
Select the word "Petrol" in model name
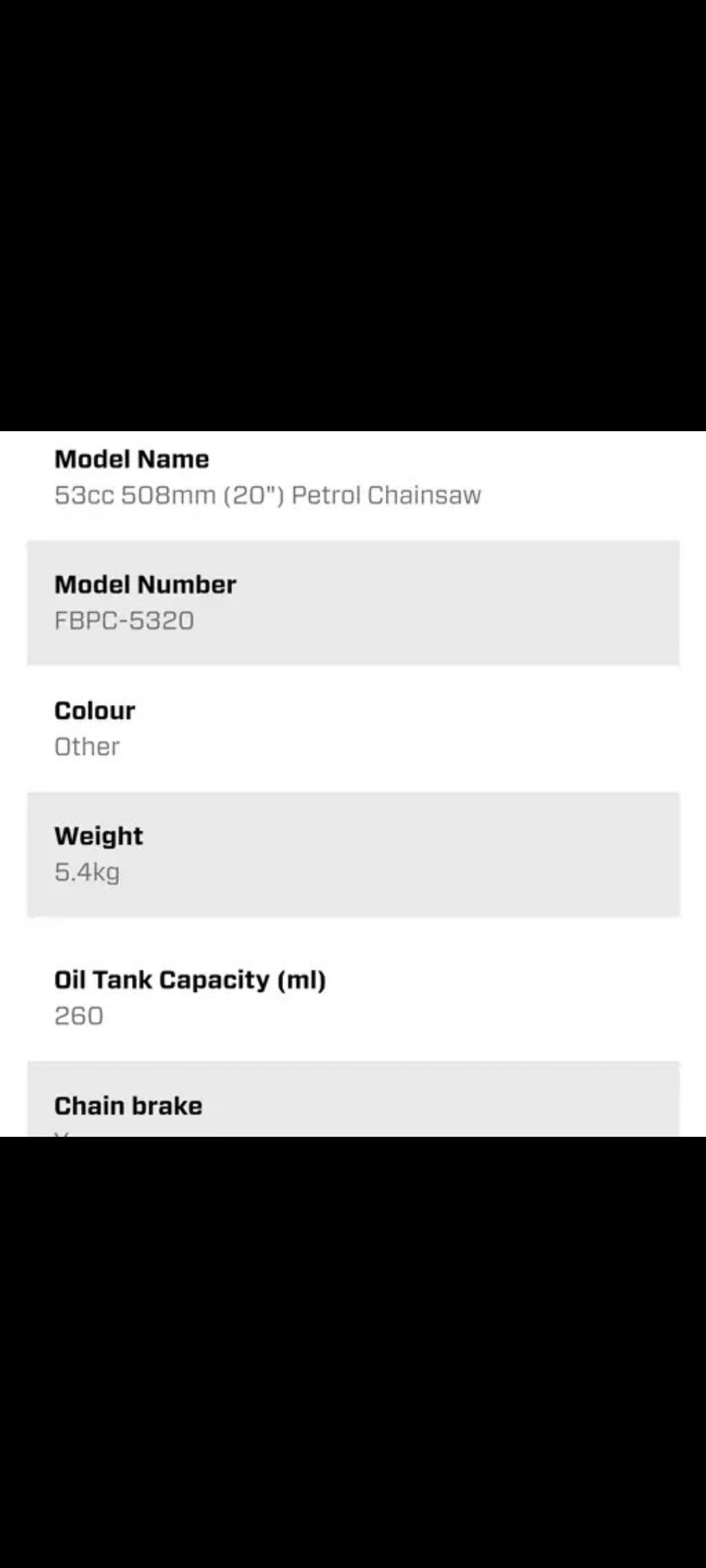pos(325,495)
